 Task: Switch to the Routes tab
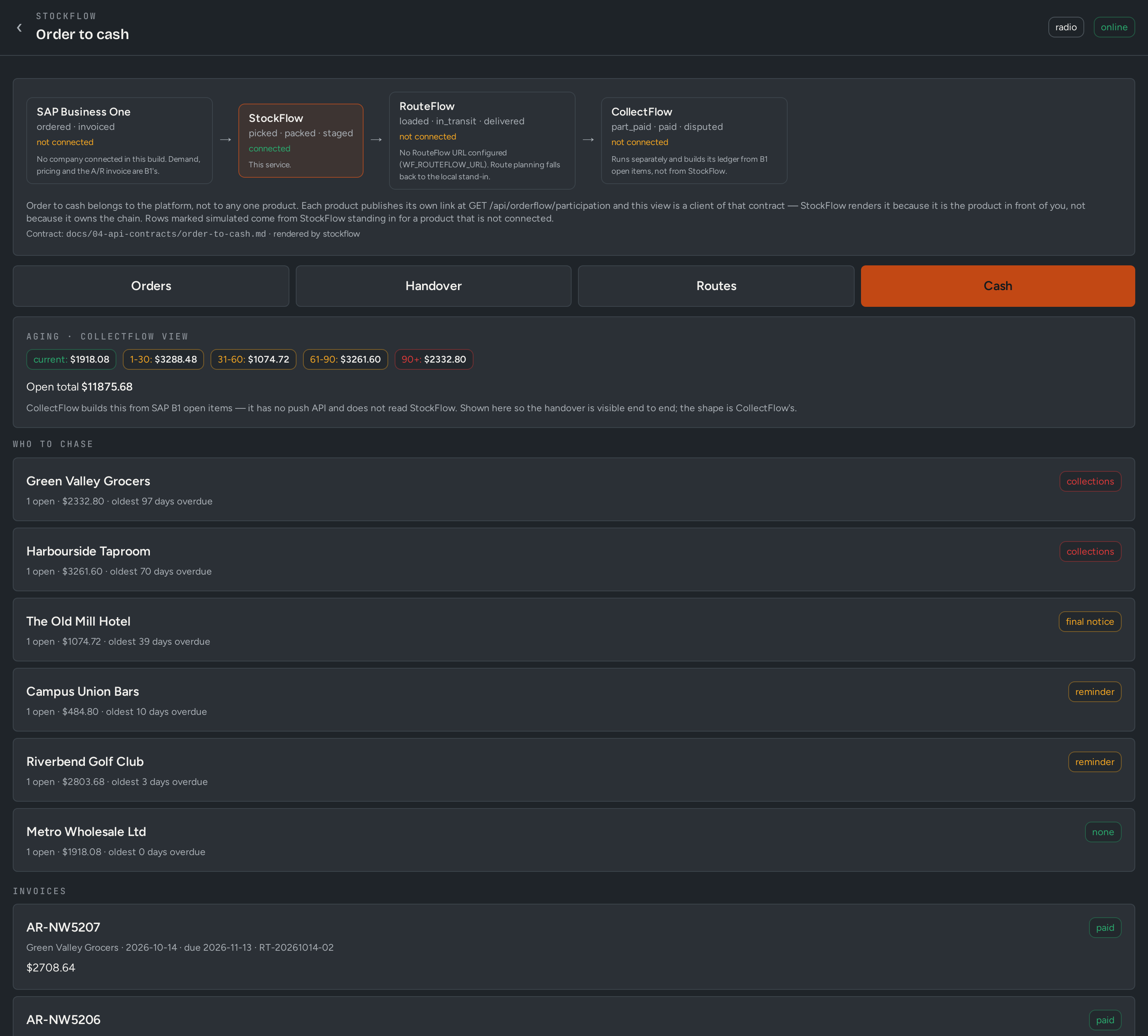coord(716,286)
